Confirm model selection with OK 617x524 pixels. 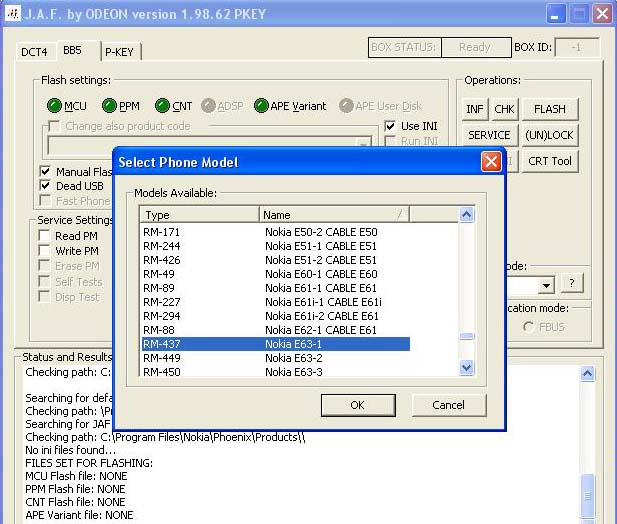(x=358, y=405)
